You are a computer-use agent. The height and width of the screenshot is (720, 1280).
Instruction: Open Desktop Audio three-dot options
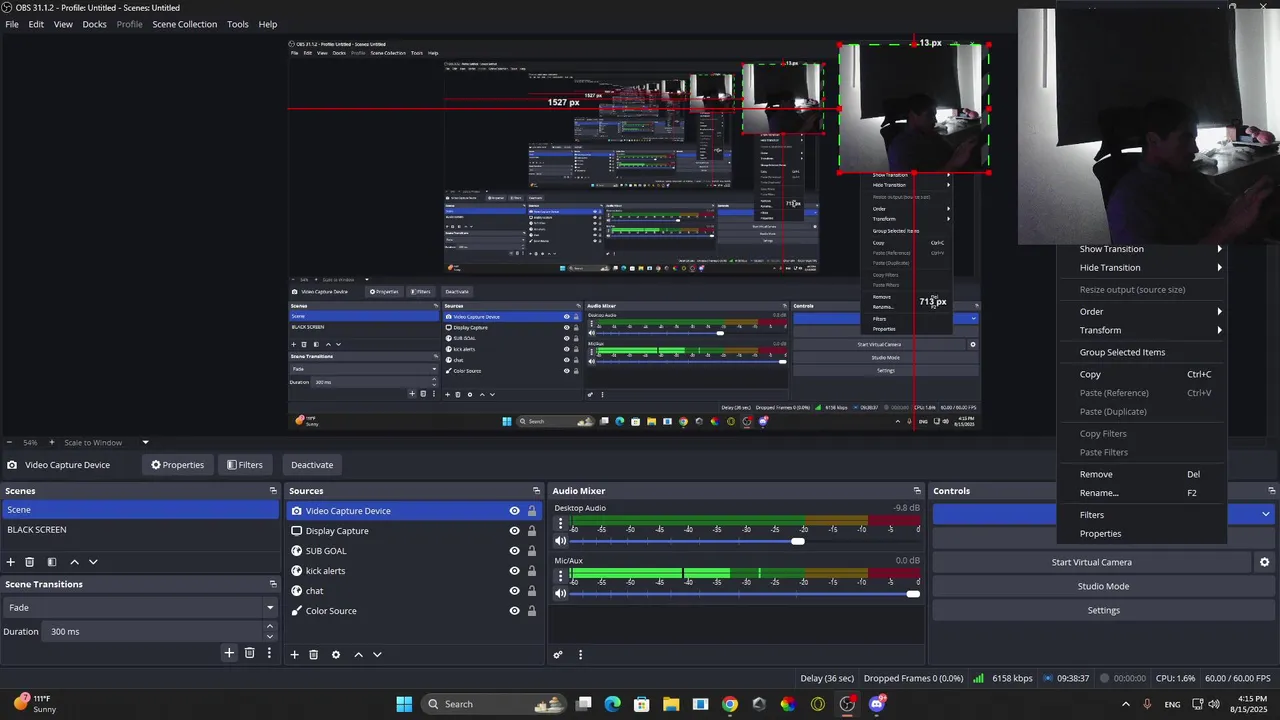pos(560,524)
